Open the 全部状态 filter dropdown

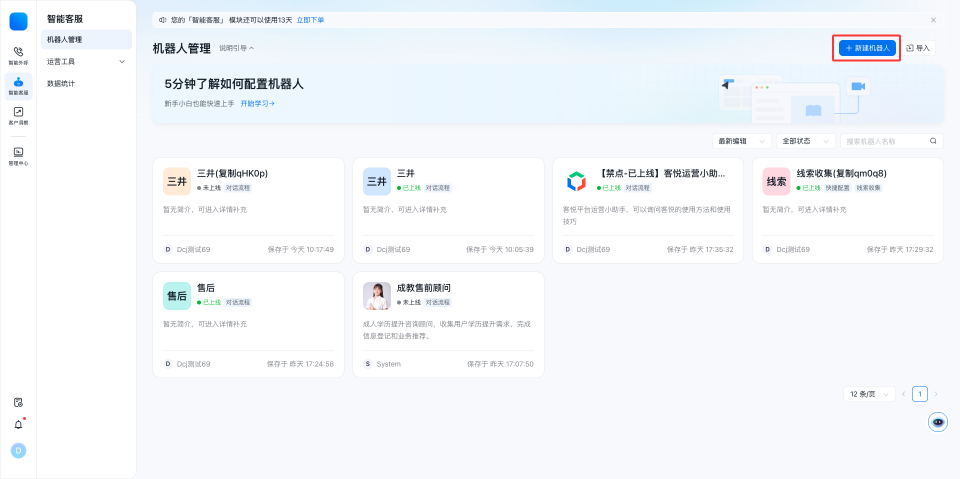click(807, 141)
